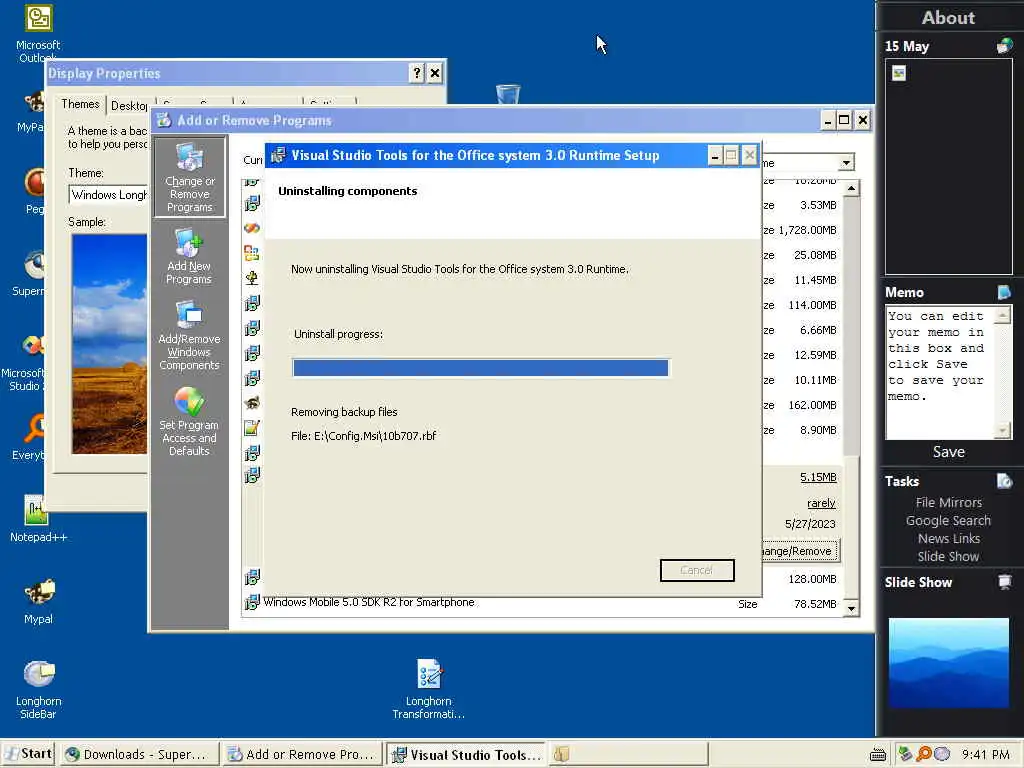Click the programs list scroll down arrow
Viewport: 1024px width, 768px height.
[851, 608]
